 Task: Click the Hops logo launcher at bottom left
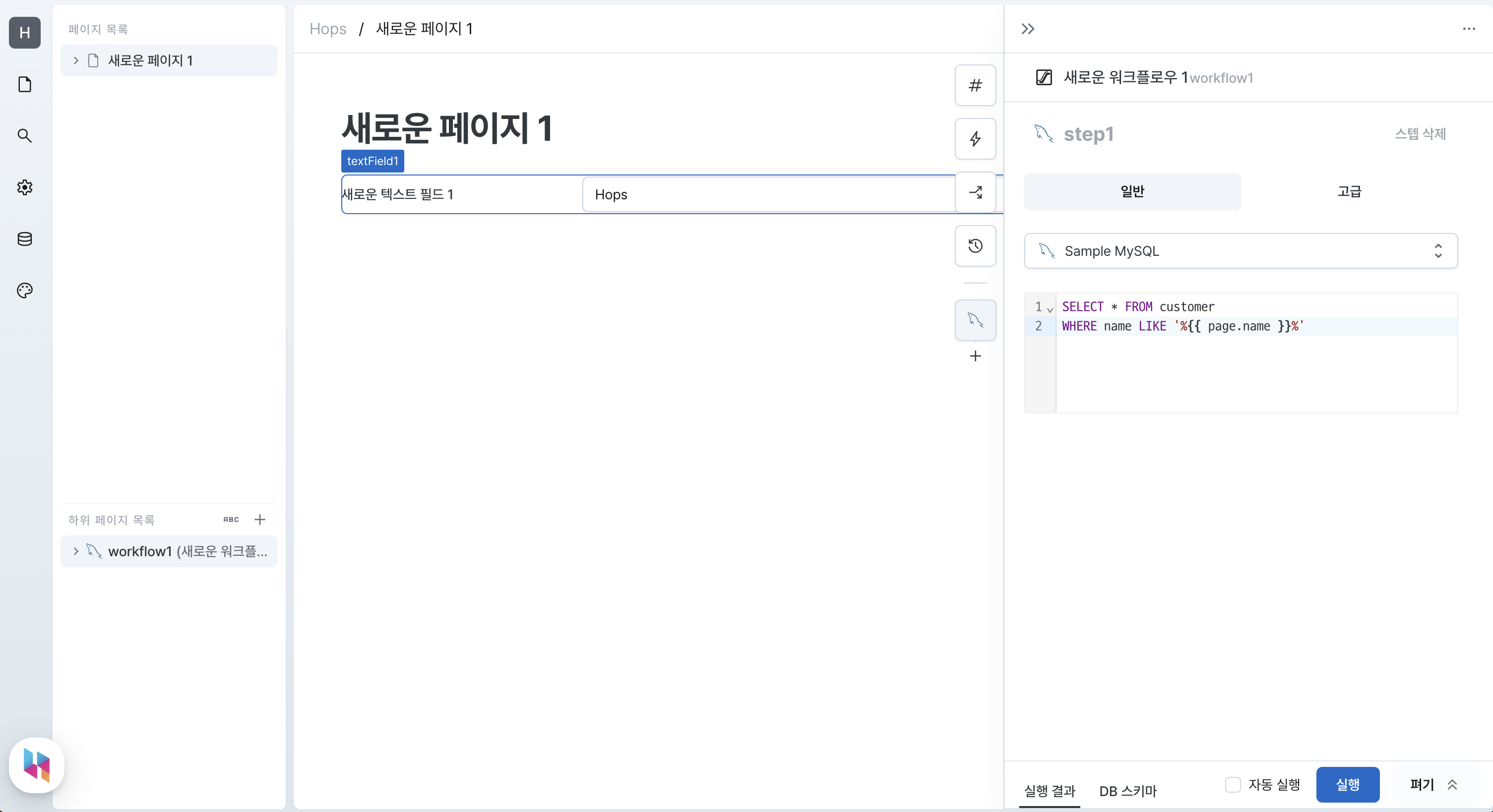pos(37,765)
